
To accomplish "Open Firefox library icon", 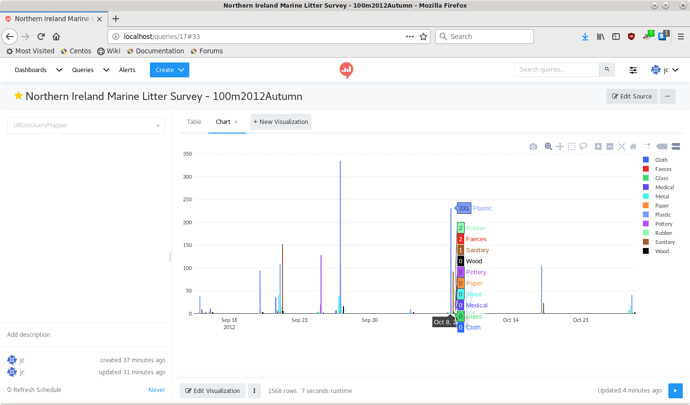I will click(x=600, y=37).
